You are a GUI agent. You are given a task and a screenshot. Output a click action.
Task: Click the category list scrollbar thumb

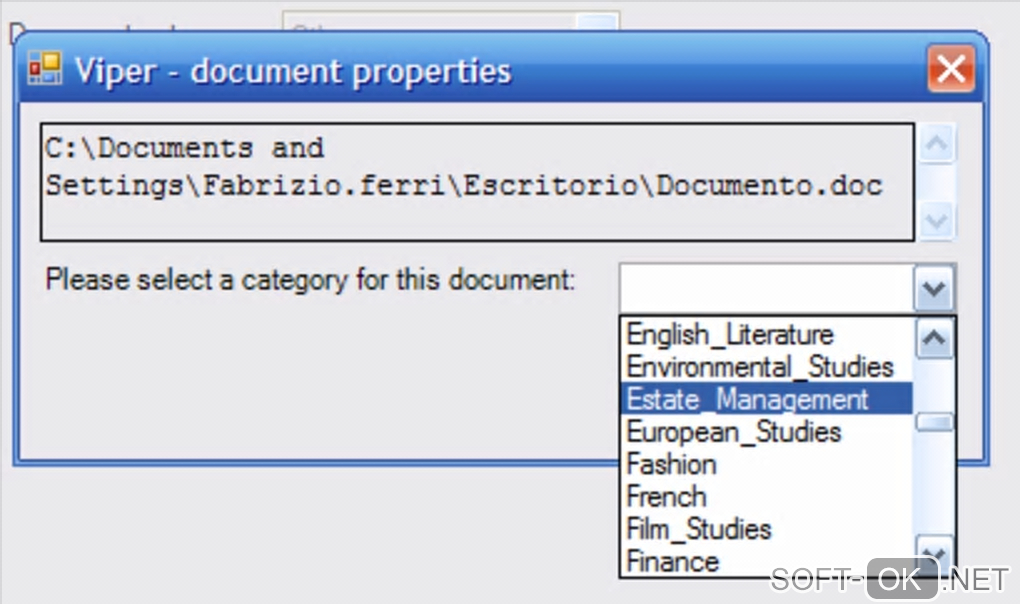click(935, 422)
